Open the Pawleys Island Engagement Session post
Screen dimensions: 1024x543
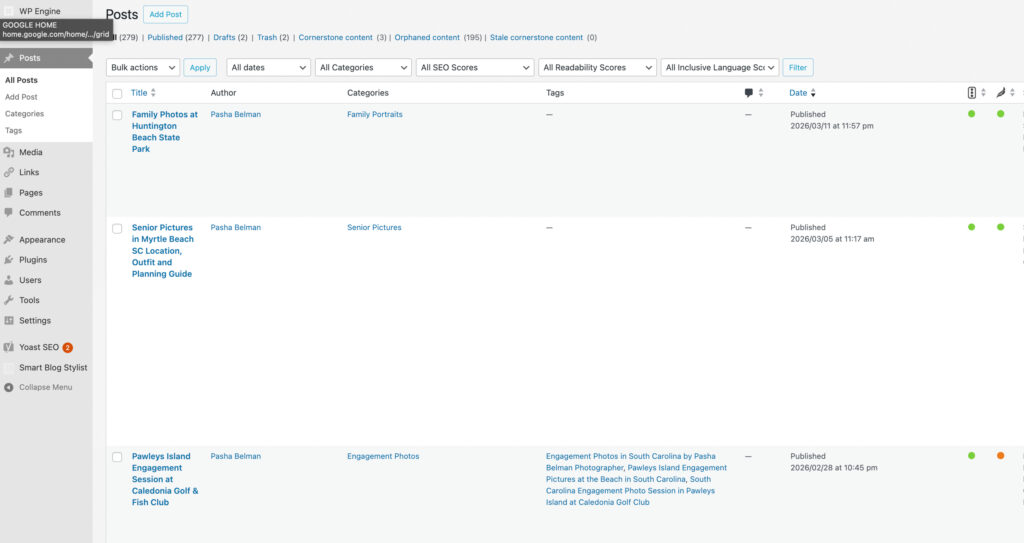point(165,479)
